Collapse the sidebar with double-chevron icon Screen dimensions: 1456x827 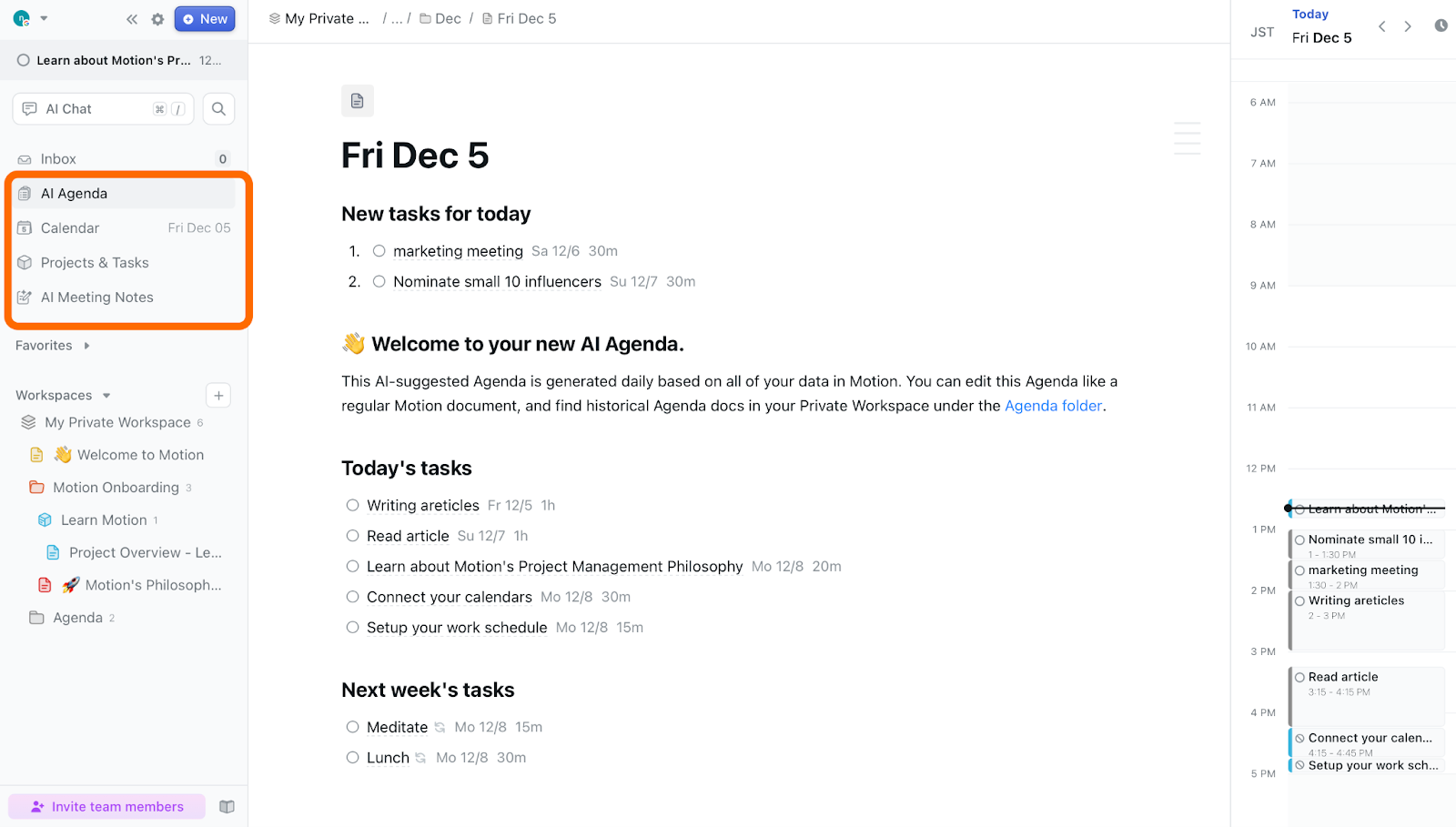point(132,19)
